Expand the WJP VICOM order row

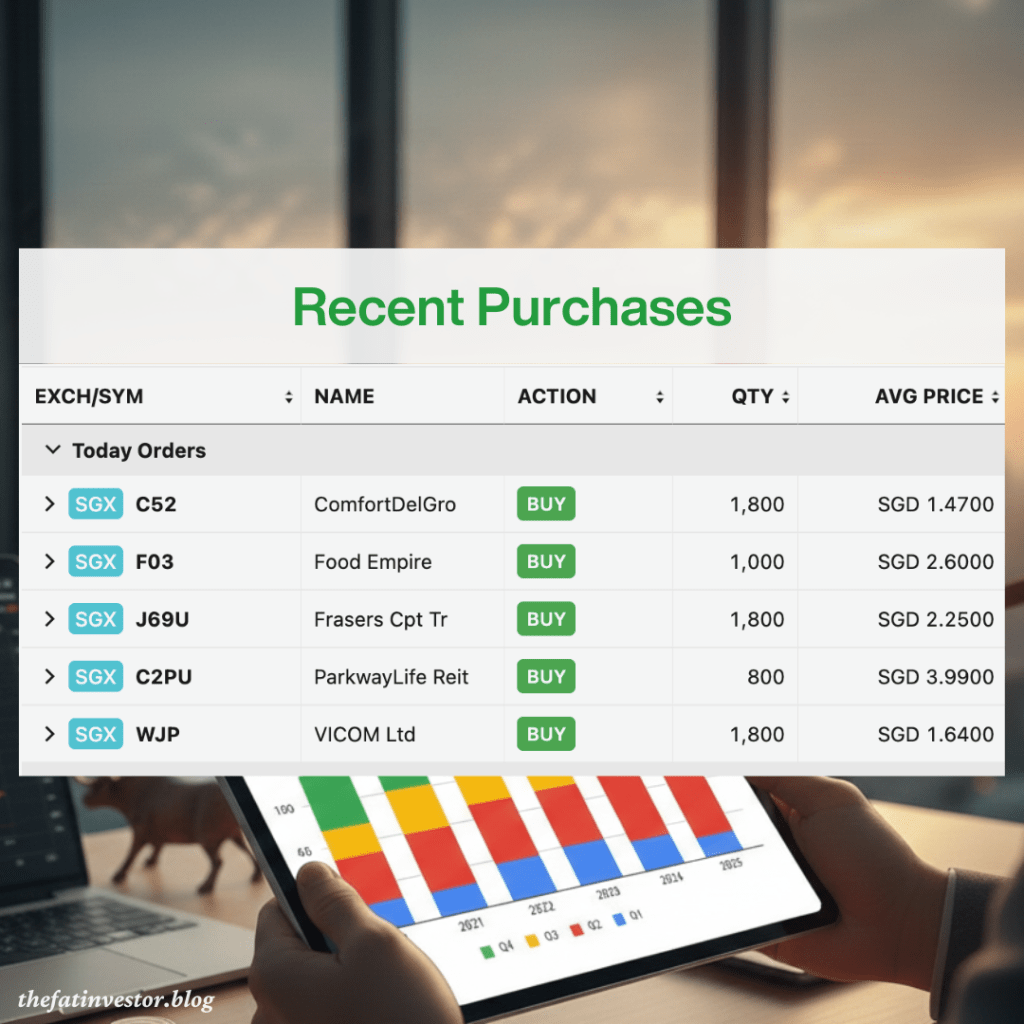(x=49, y=734)
